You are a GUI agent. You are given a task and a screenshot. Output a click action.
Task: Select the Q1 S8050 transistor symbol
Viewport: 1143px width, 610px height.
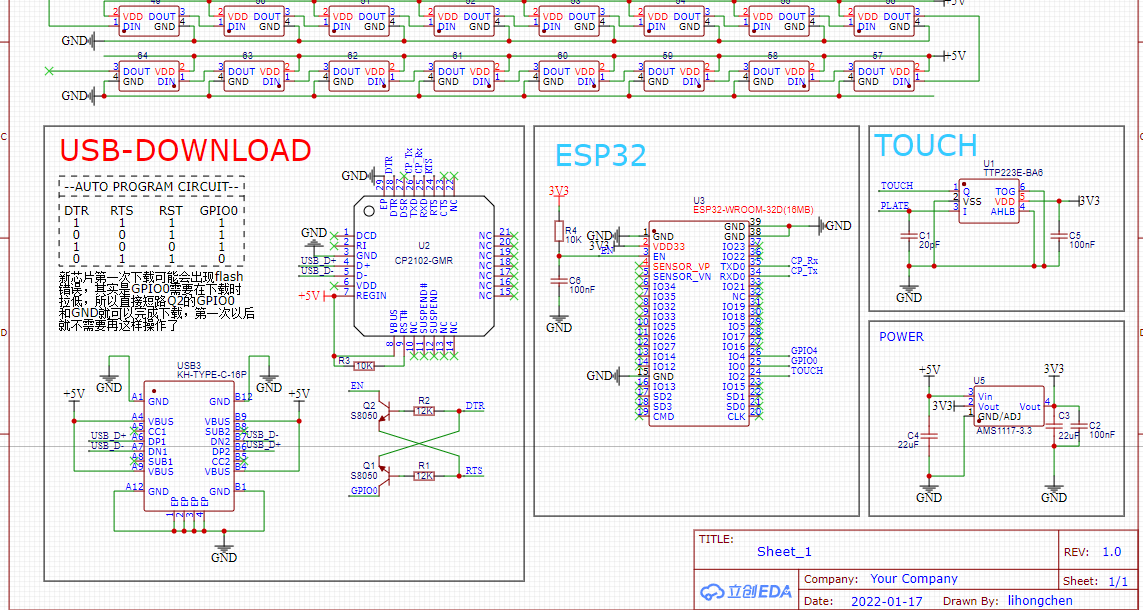coord(385,475)
